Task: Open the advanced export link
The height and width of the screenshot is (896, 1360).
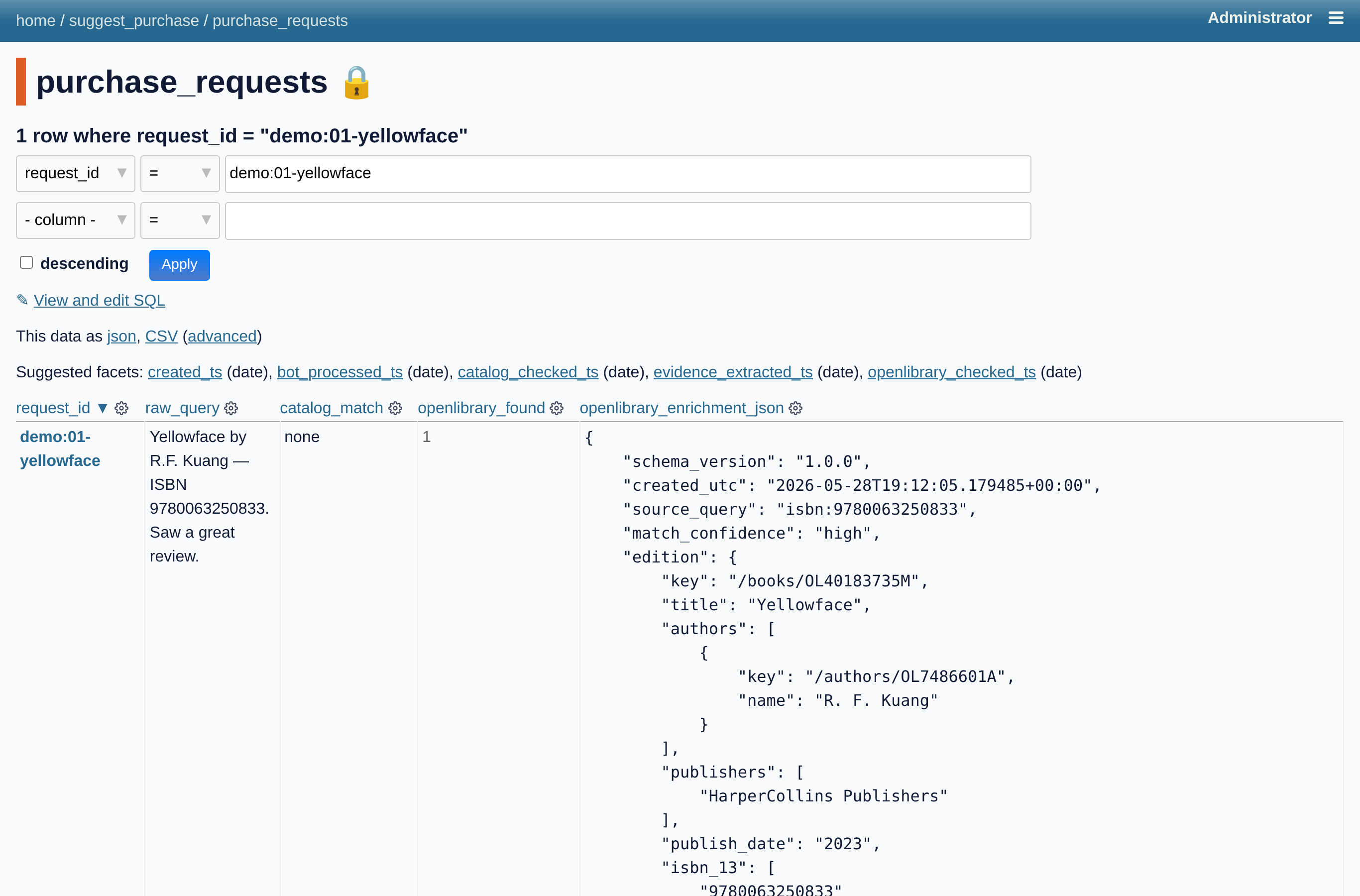Action: [x=222, y=336]
